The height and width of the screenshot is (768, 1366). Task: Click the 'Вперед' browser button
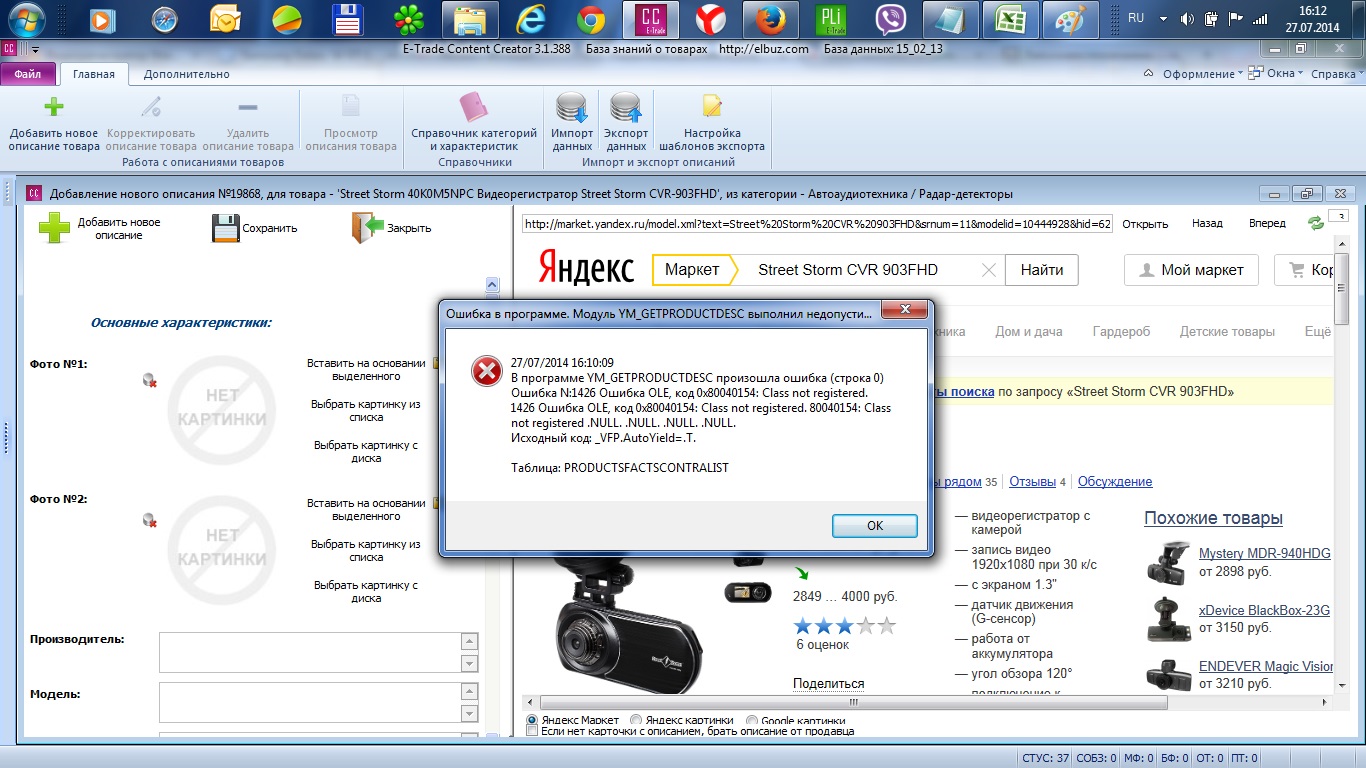(x=1267, y=224)
